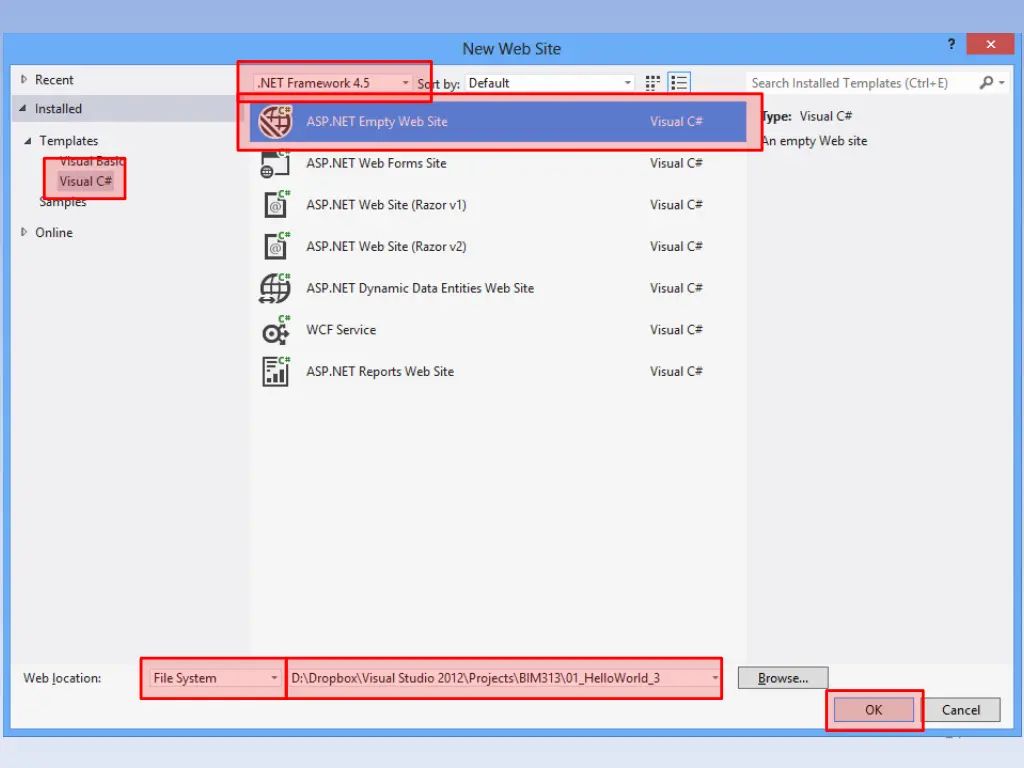The height and width of the screenshot is (768, 1024).
Task: Select ASP.NET Web Site (Razor v1) name
Action: point(386,205)
